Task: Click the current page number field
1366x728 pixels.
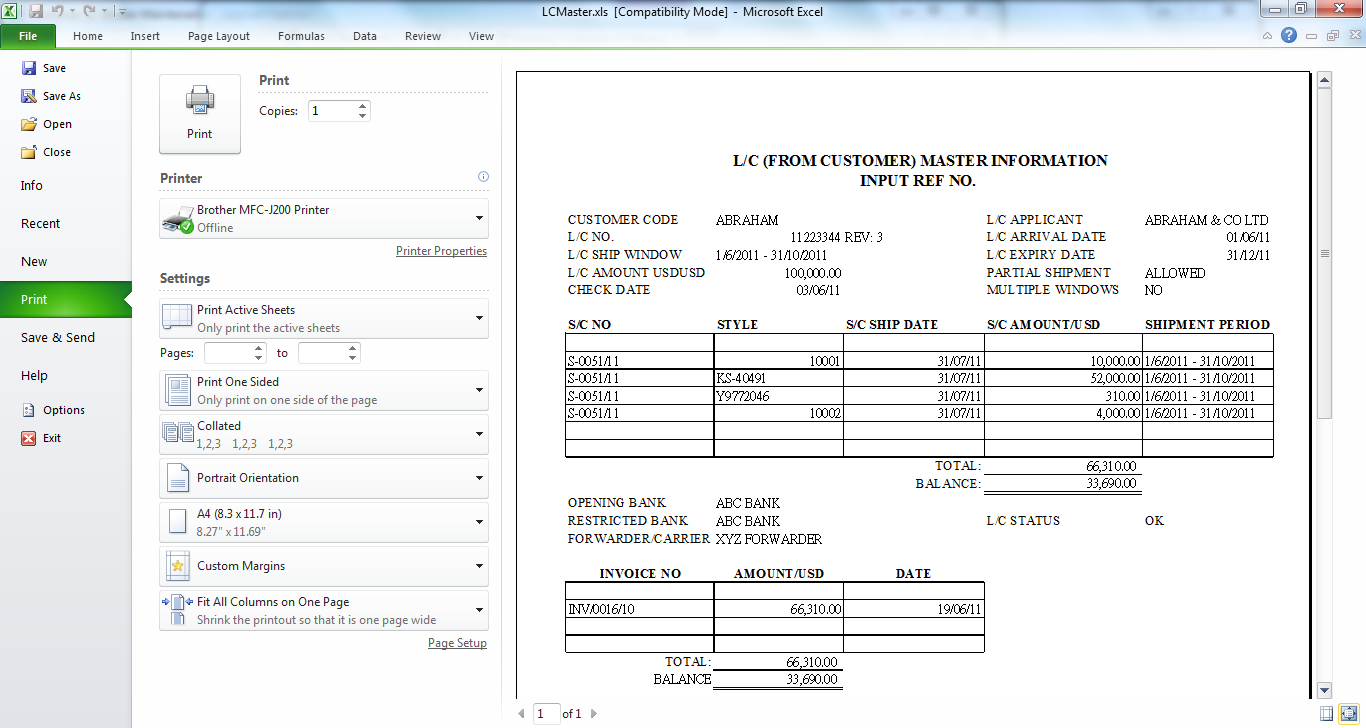Action: 546,714
